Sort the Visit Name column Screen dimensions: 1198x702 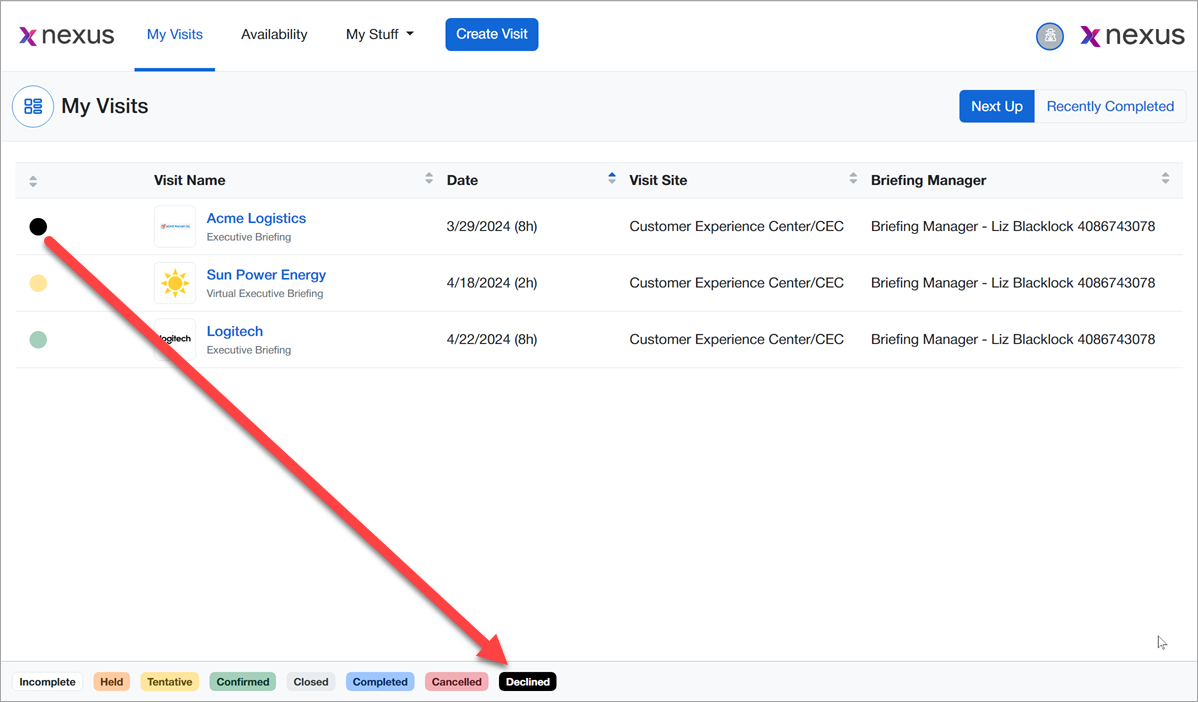[x=429, y=178]
